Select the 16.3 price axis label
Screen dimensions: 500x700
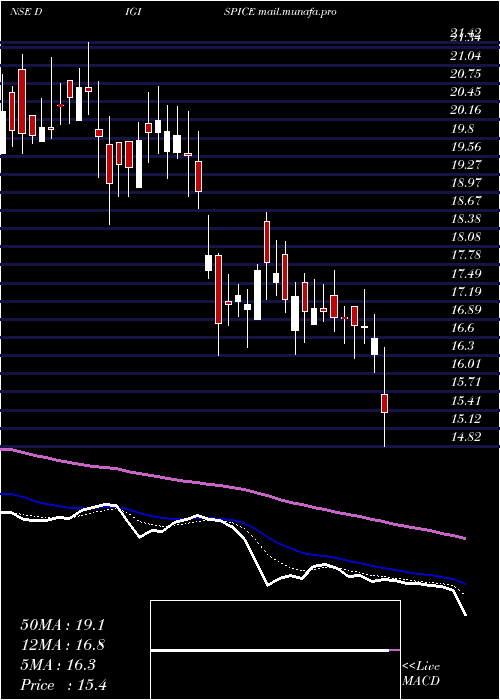(x=462, y=346)
